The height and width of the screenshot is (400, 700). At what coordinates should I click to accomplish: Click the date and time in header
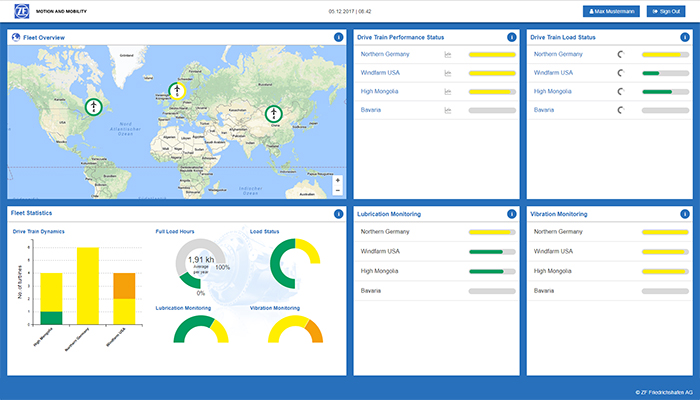pos(350,12)
